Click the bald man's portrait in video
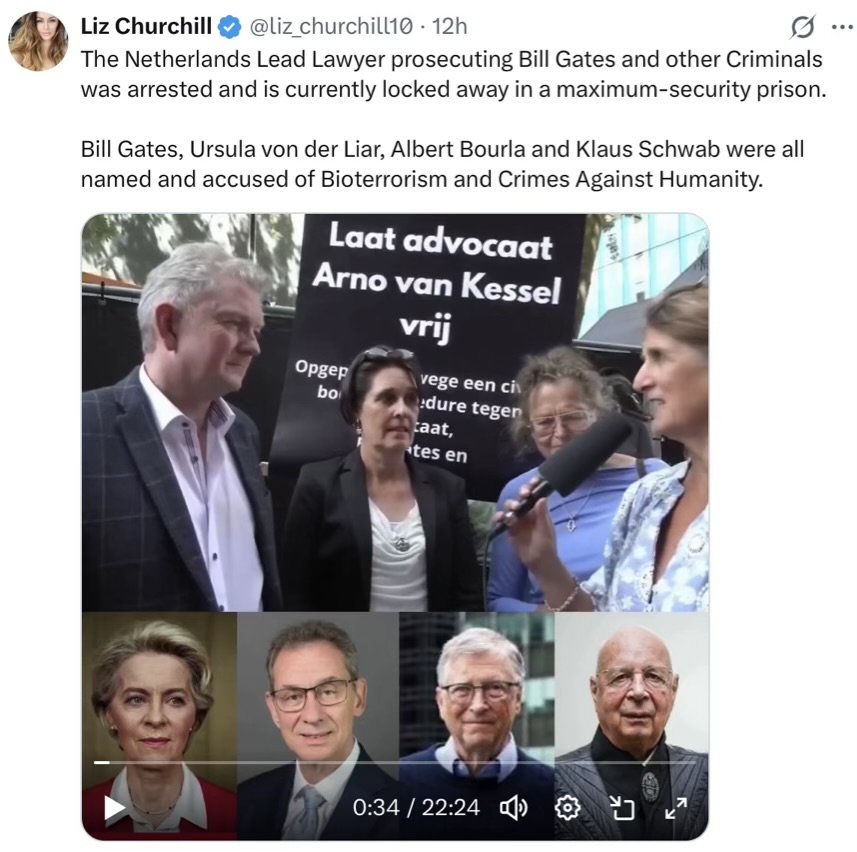 point(632,726)
